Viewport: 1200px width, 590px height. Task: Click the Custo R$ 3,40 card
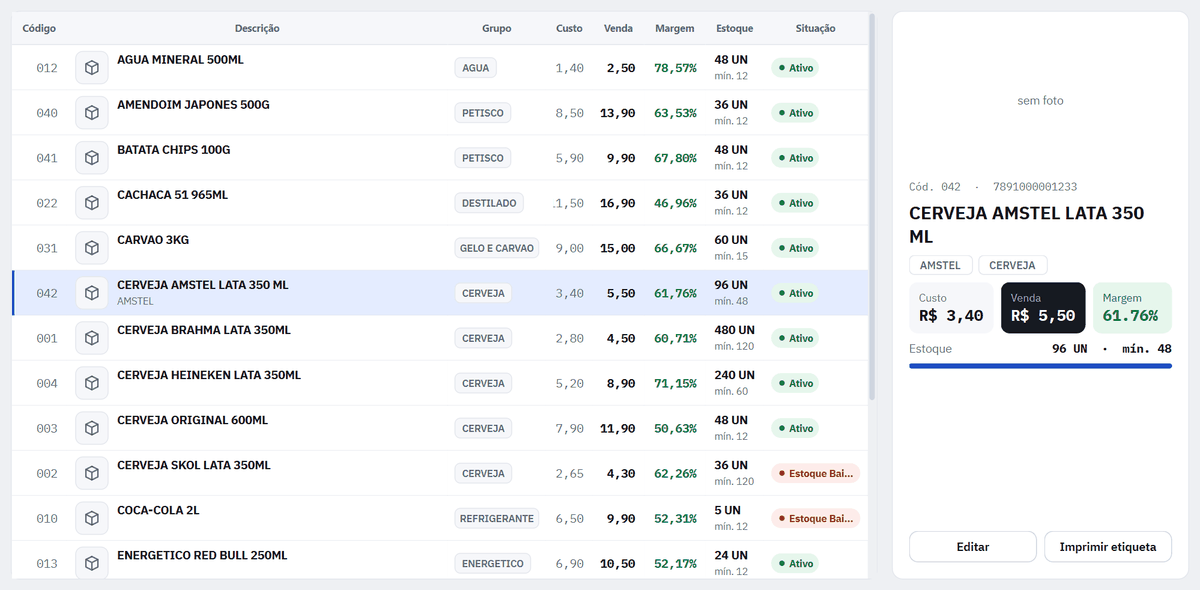tap(951, 308)
